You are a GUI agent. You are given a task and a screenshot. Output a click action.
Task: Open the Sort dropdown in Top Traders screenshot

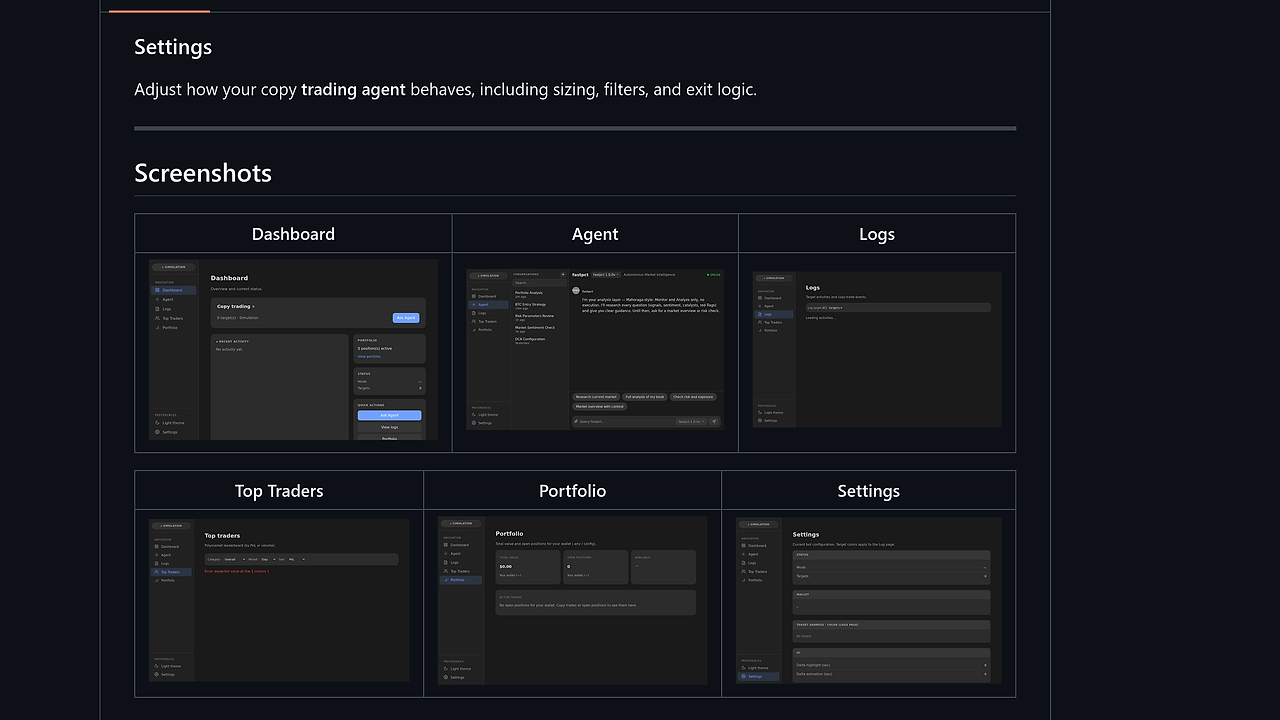coord(297,559)
